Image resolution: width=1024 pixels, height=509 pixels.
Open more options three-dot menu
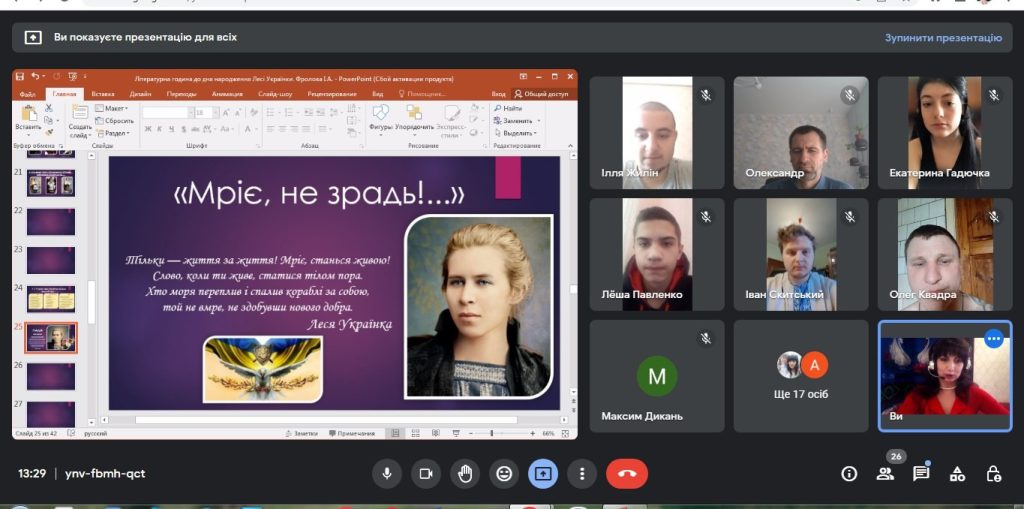[x=582, y=473]
